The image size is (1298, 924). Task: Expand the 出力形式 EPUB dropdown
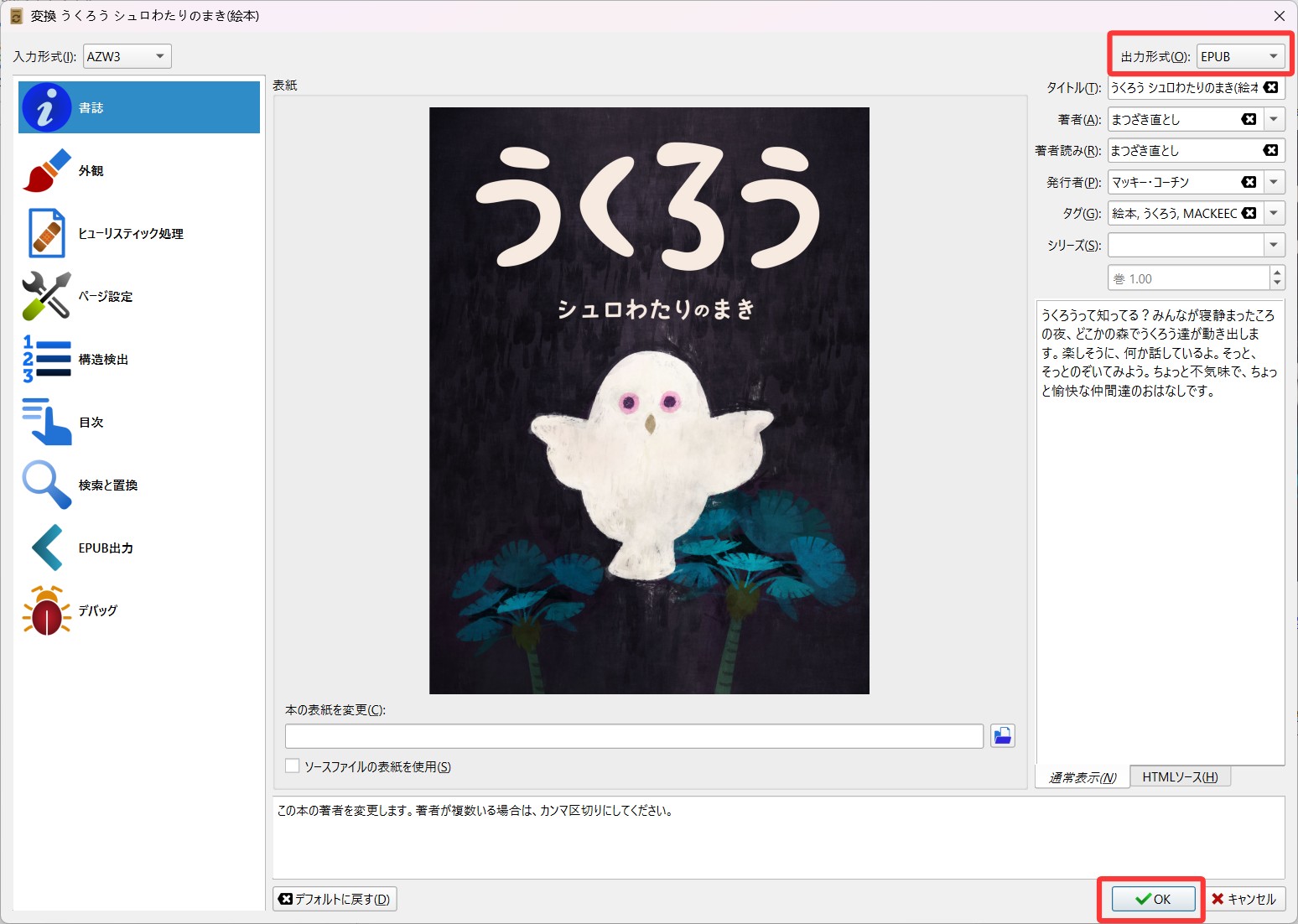(x=1240, y=57)
